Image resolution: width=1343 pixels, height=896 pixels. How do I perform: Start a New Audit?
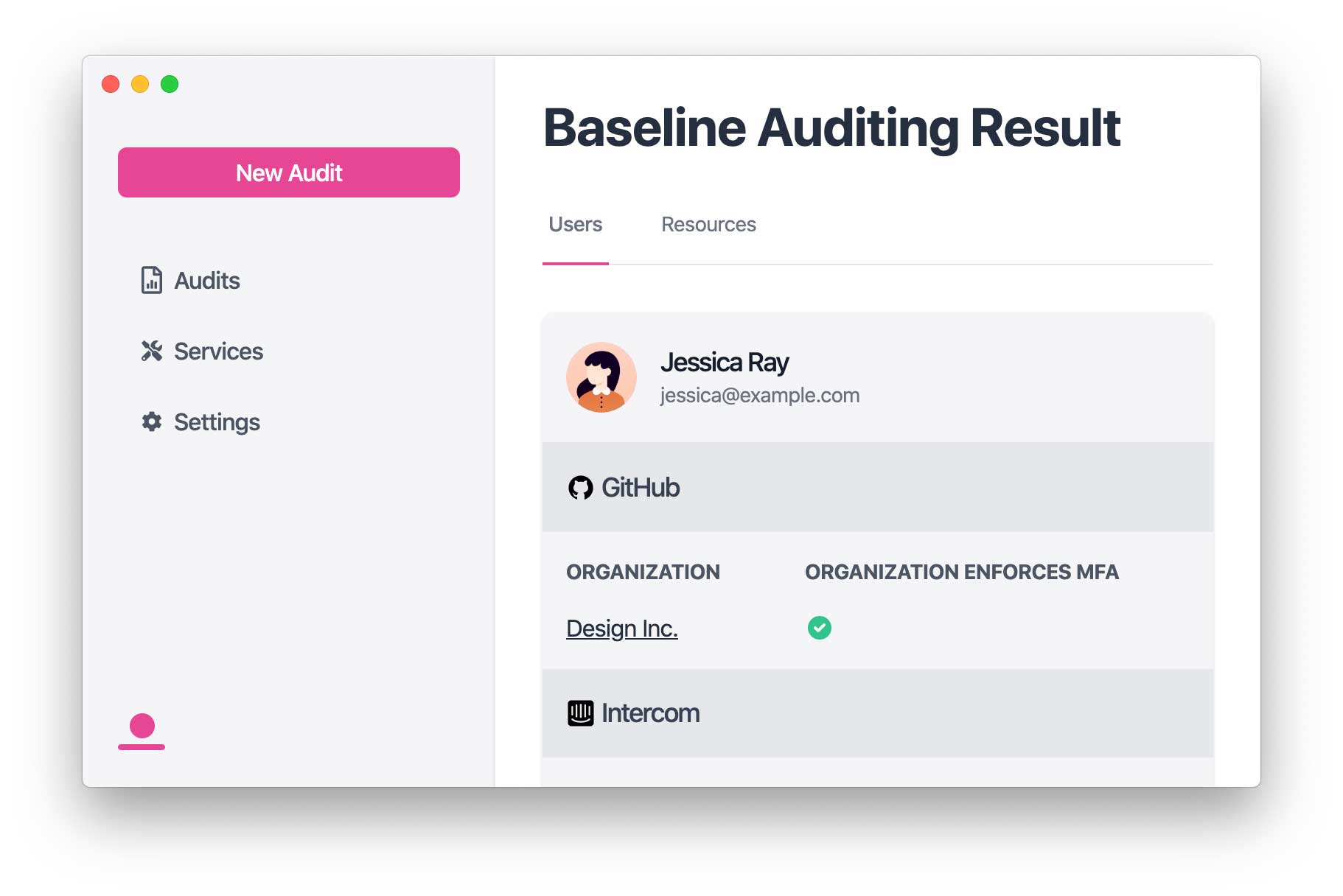click(289, 172)
